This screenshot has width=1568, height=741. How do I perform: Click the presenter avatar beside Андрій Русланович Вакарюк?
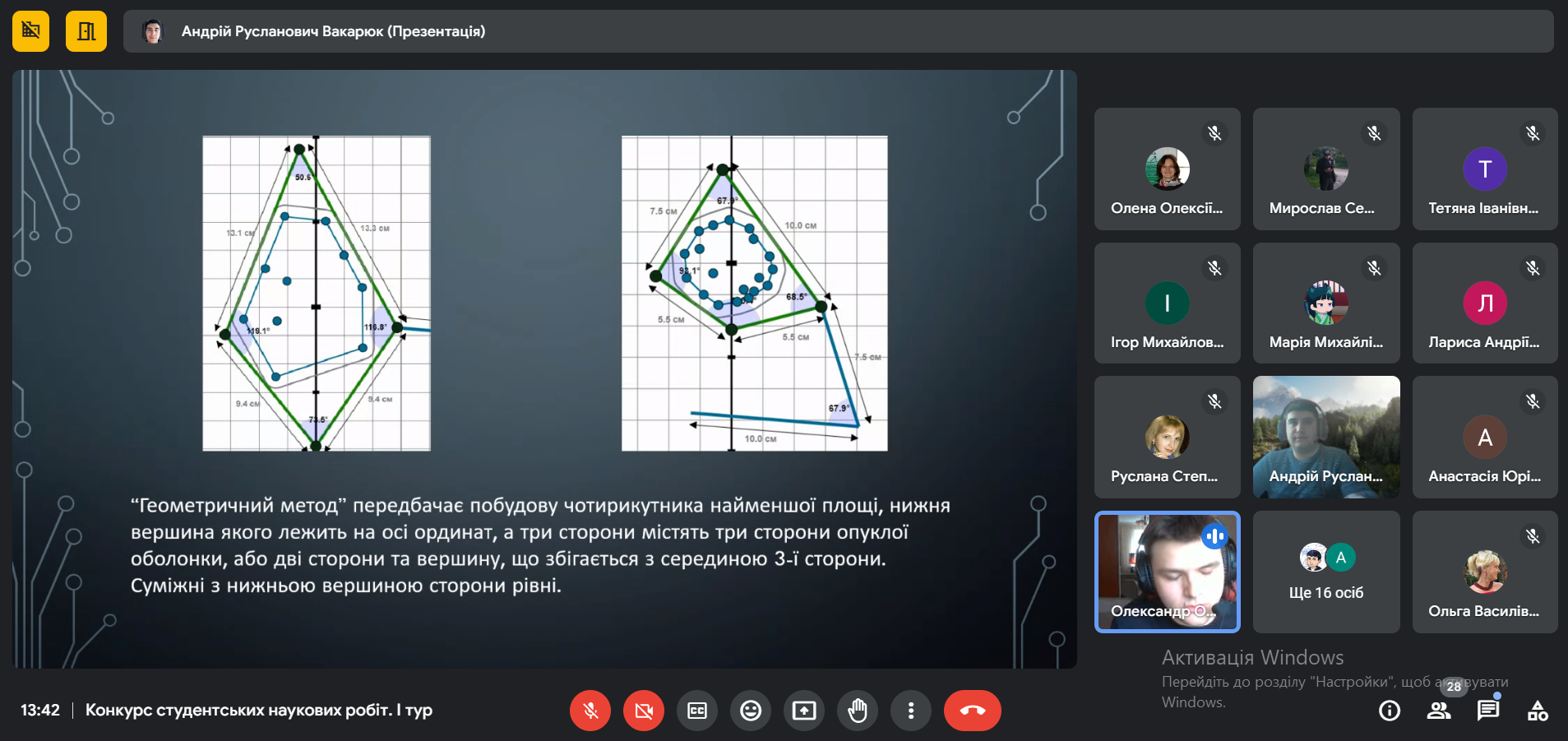coord(153,31)
